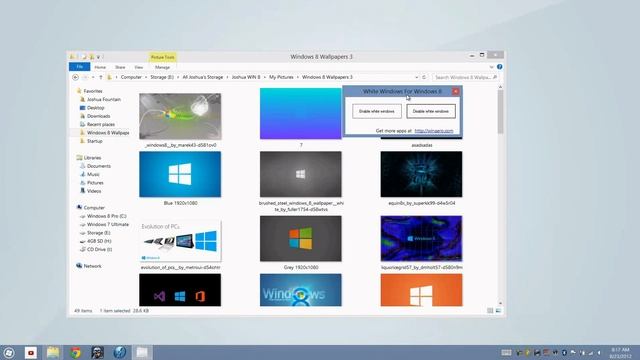Click the scroll down arrow
This screenshot has height=360, width=640.
pos(500,303)
